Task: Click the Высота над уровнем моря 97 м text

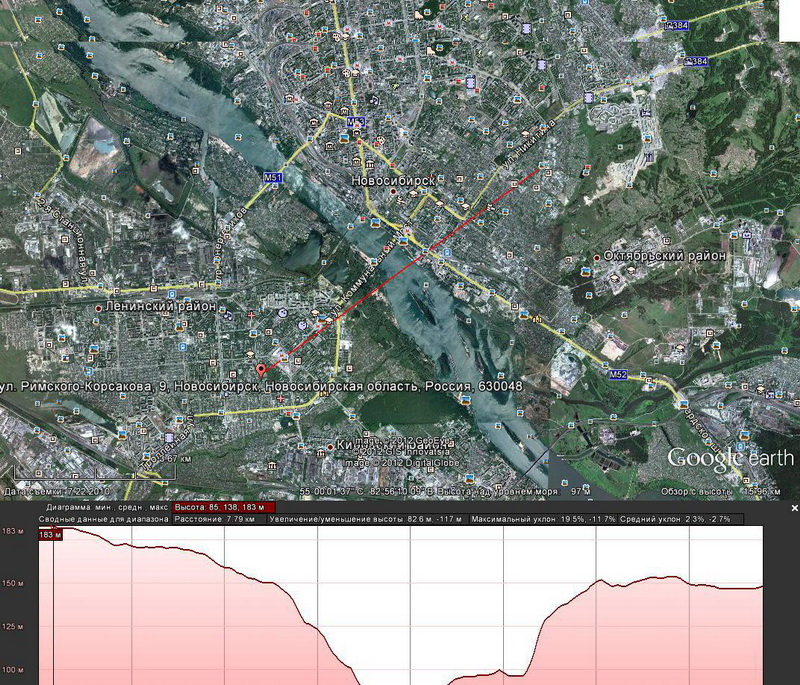Action: pos(515,492)
